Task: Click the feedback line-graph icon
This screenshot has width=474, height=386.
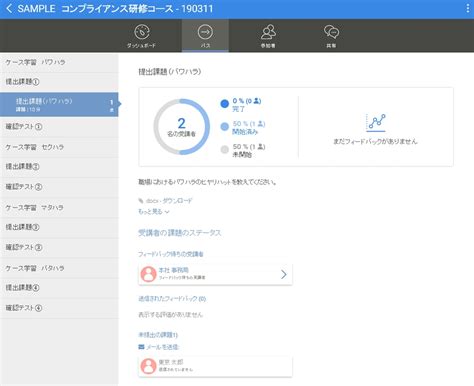Action: tap(376, 122)
